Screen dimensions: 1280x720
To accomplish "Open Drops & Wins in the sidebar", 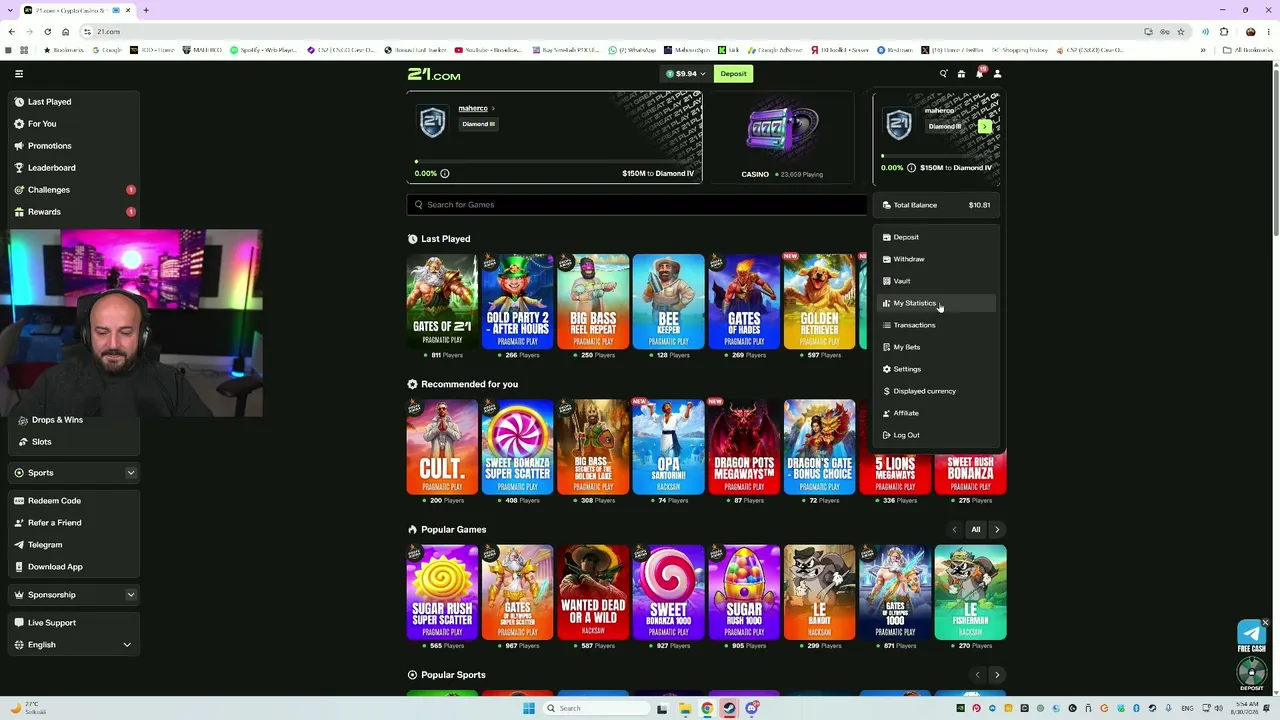I will pos(75,420).
